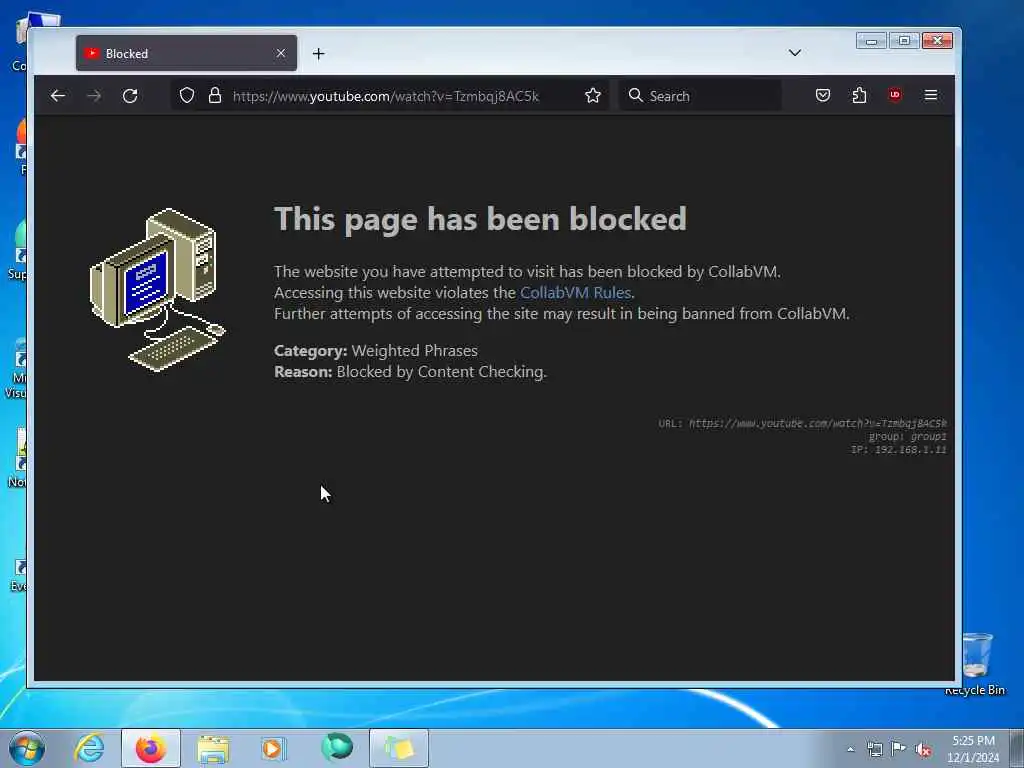The height and width of the screenshot is (768, 1024).
Task: Open the Windows Start menu orb
Action: click(27, 748)
